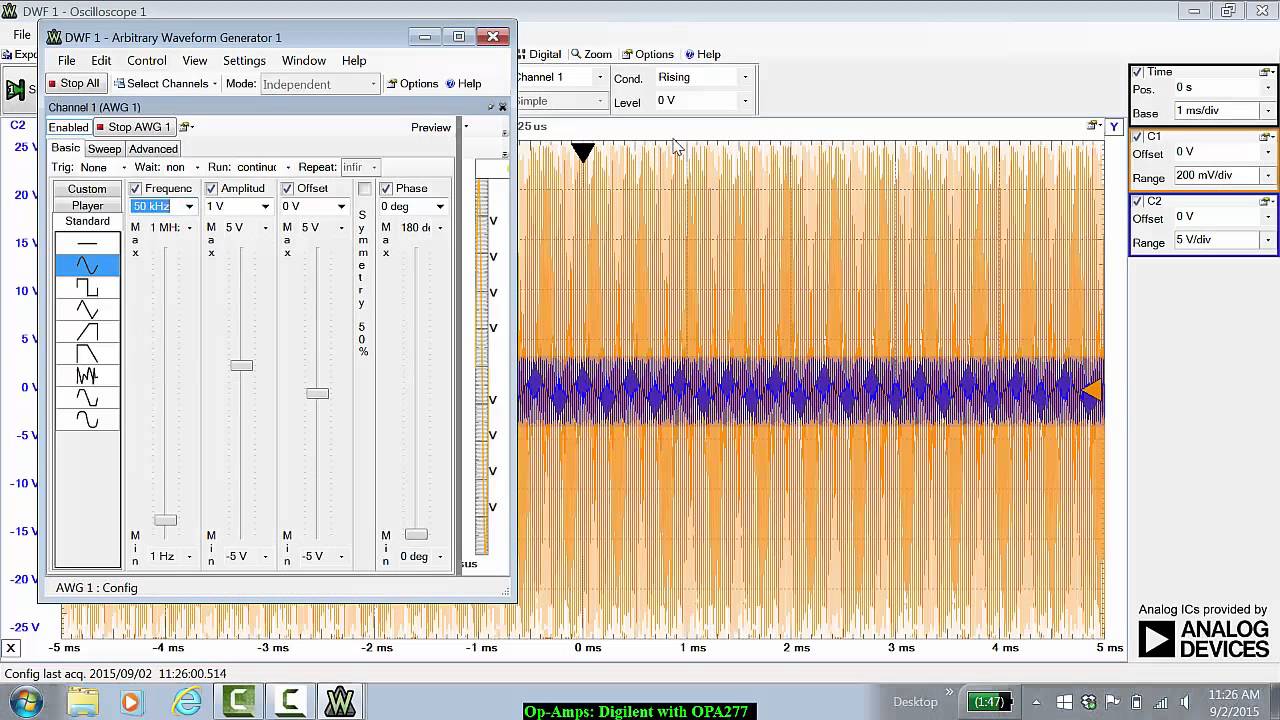1280x720 pixels.
Task: Open the frequency value dropdown showing 50 kHz
Action: point(189,207)
